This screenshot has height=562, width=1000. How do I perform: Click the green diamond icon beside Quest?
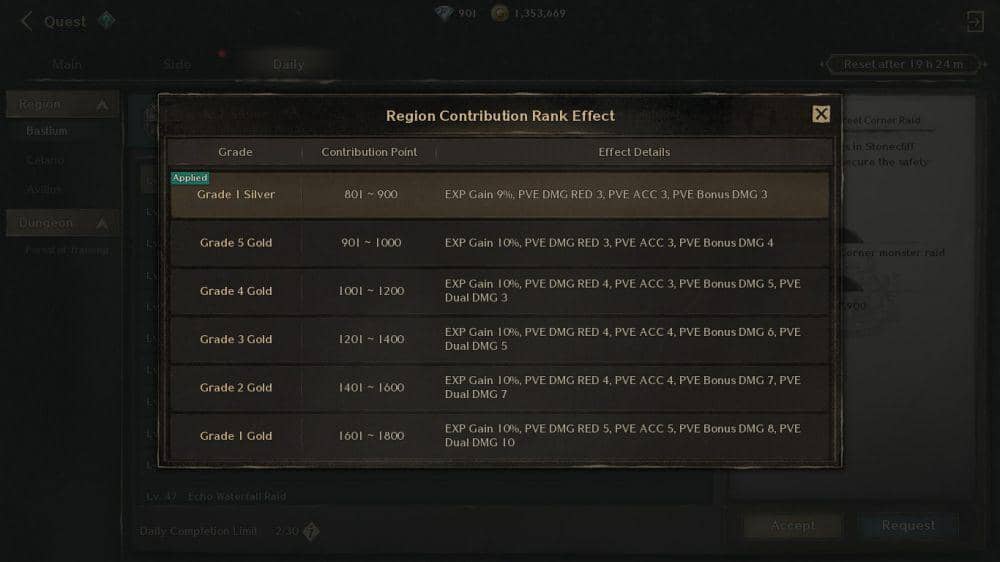[x=106, y=21]
